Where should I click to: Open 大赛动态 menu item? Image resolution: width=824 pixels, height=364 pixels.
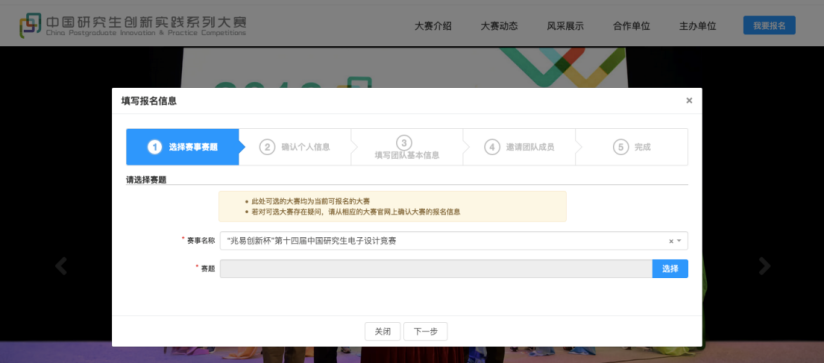499,26
